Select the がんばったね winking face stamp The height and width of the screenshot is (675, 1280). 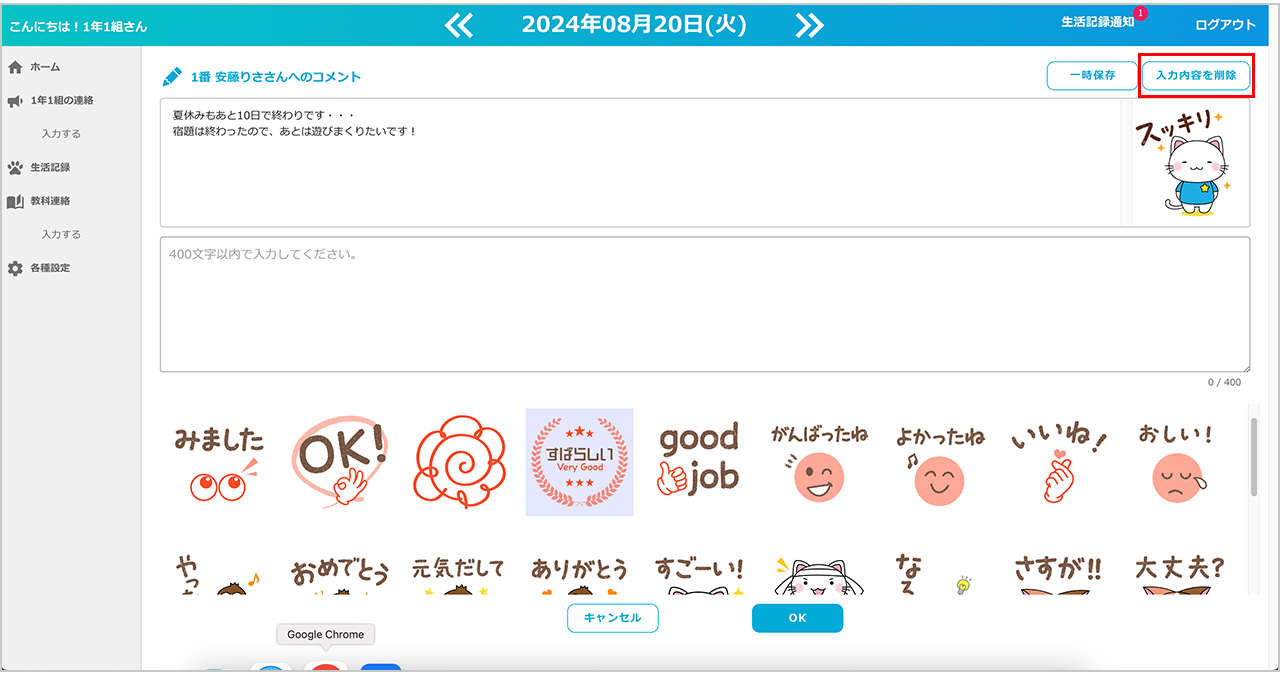819,462
